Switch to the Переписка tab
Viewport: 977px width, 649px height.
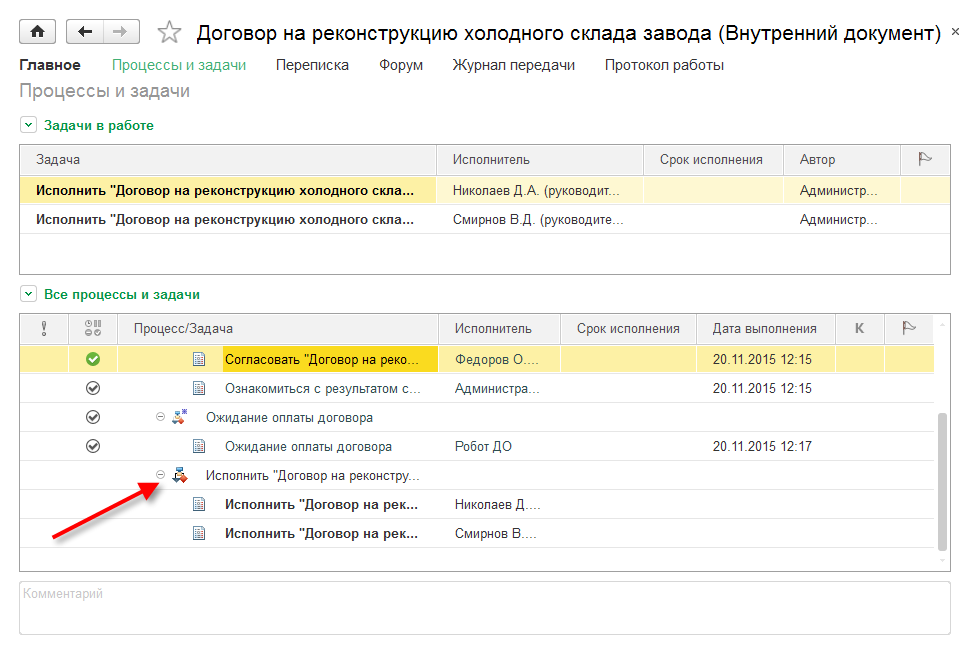pos(314,65)
